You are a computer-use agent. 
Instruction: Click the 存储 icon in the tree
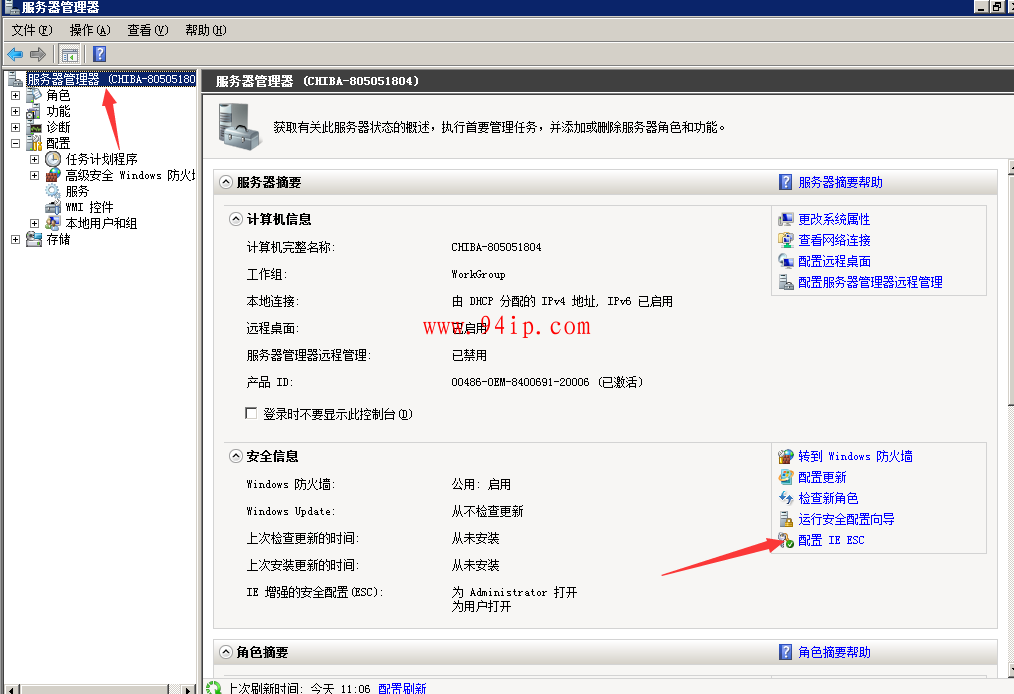(x=34, y=239)
